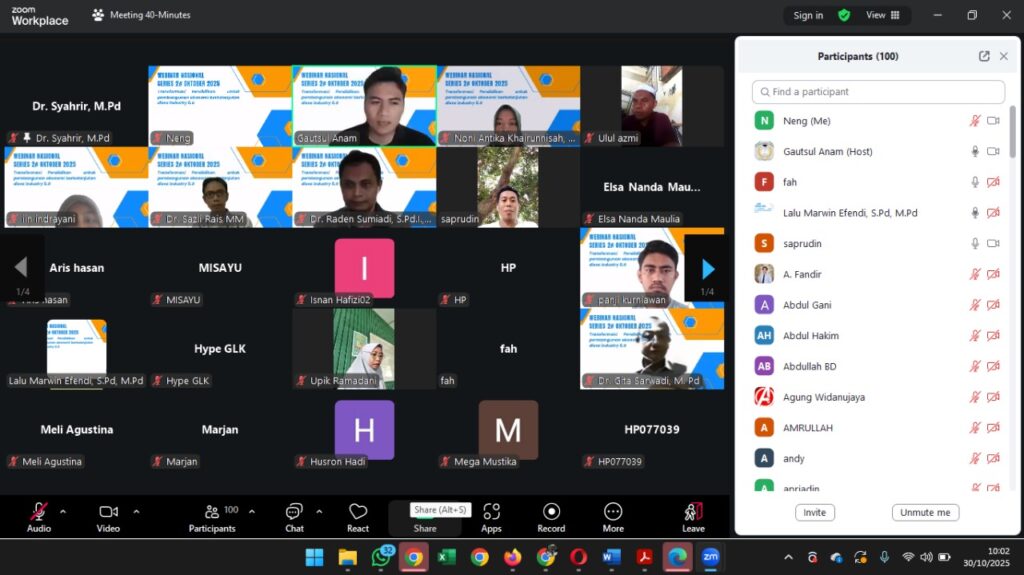Viewport: 1024px width, 575px height.
Task: Select Gautsul Anam (Host) in participants list
Action: pyautogui.click(x=827, y=152)
